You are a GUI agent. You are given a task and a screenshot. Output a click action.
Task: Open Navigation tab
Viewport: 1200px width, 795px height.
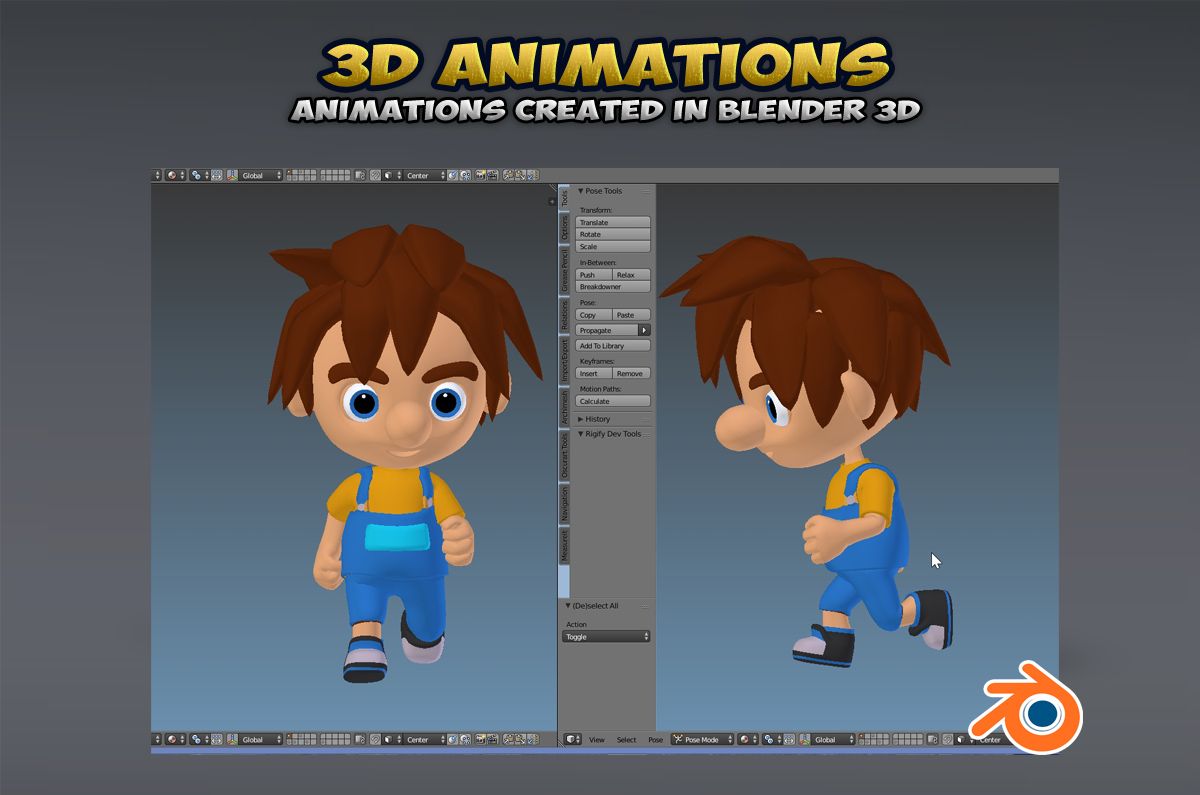click(x=564, y=503)
